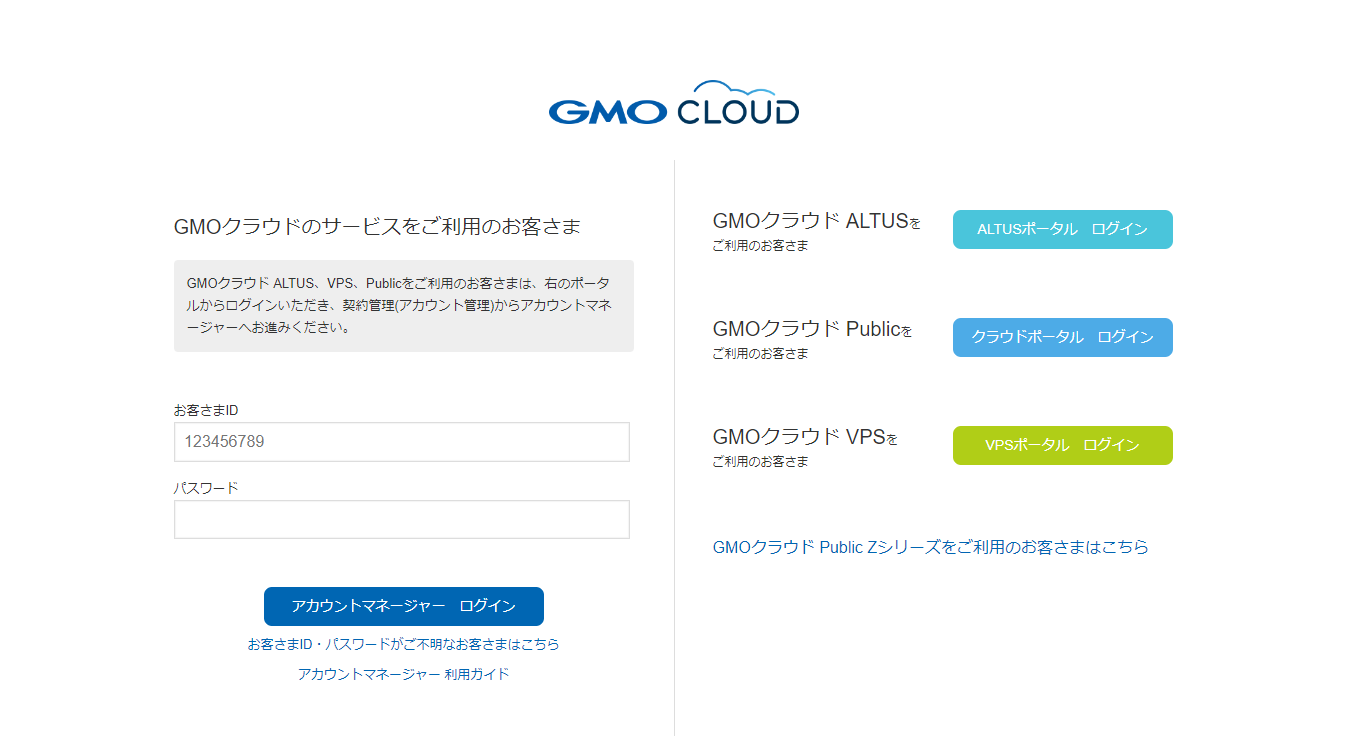Follow the GMOクラウド Public Zシリーズ link
Viewport: 1347px width, 755px height.
click(x=931, y=547)
